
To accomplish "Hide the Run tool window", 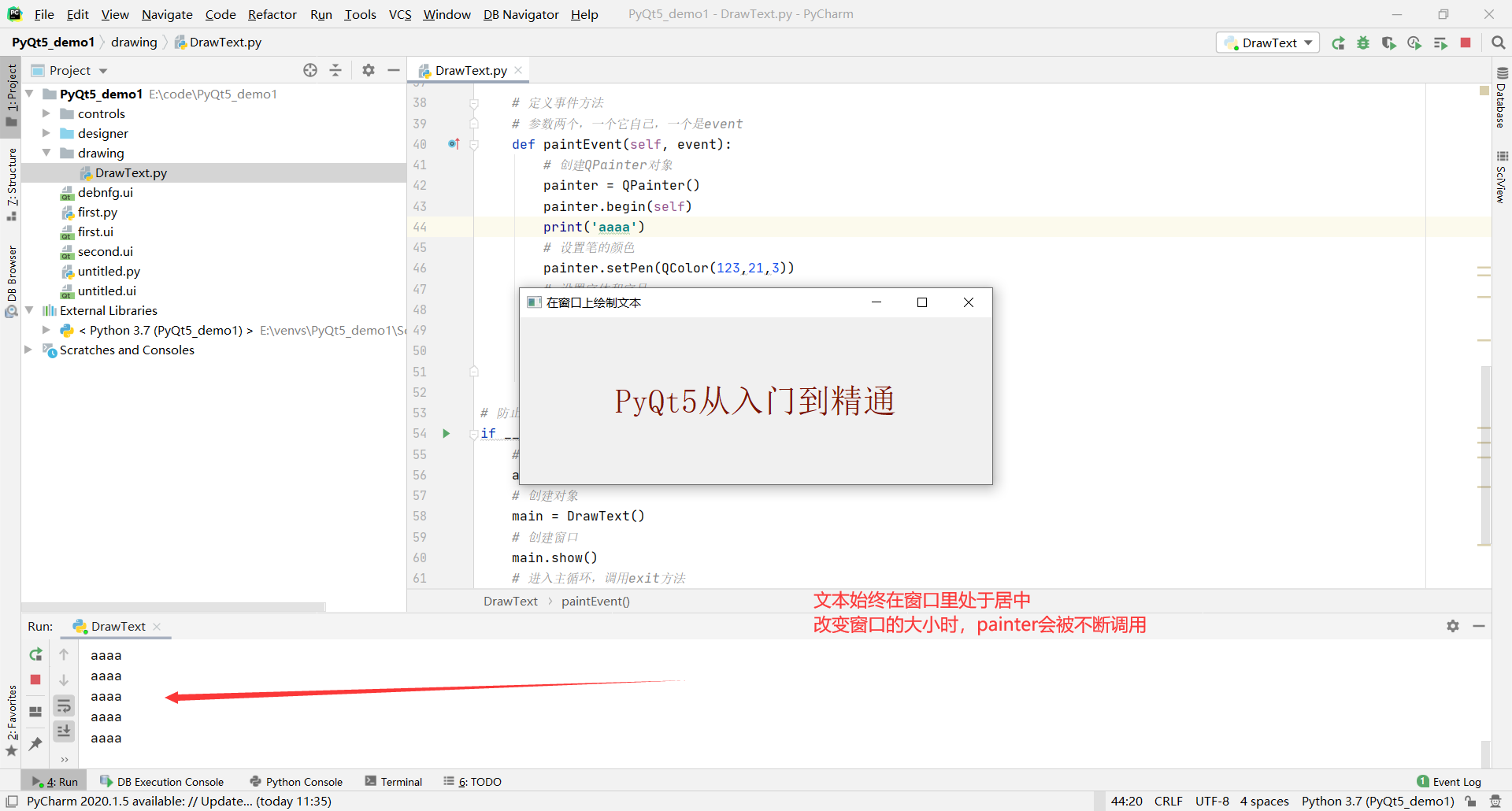I will (1479, 626).
